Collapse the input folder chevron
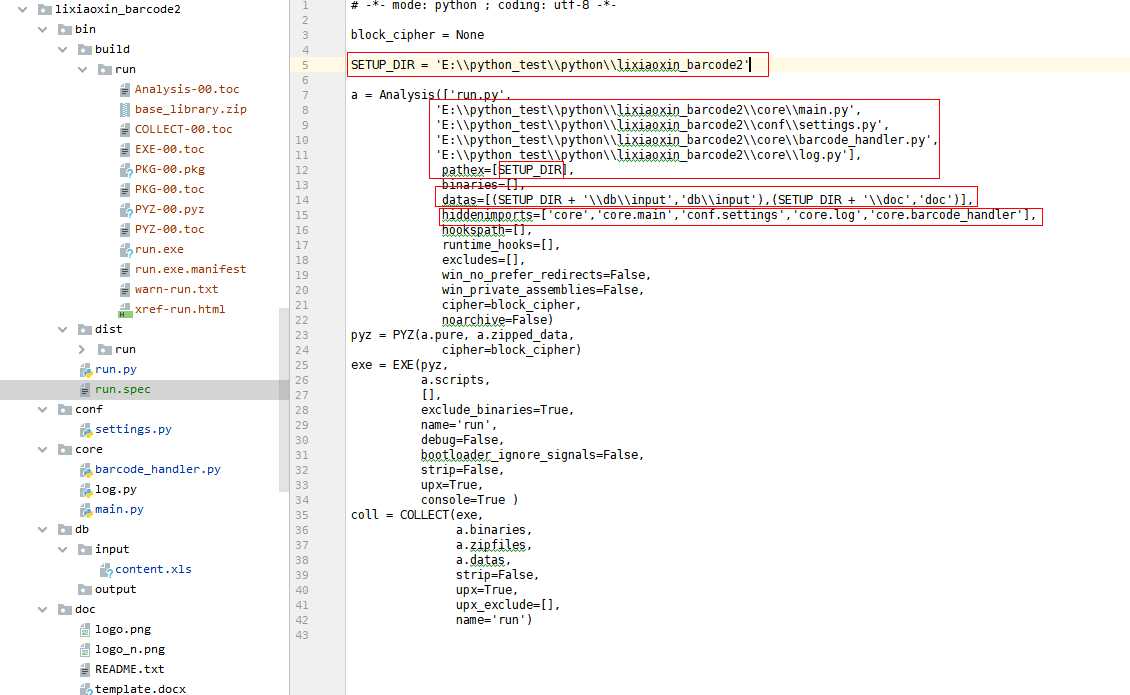This screenshot has width=1130, height=695. 63,550
